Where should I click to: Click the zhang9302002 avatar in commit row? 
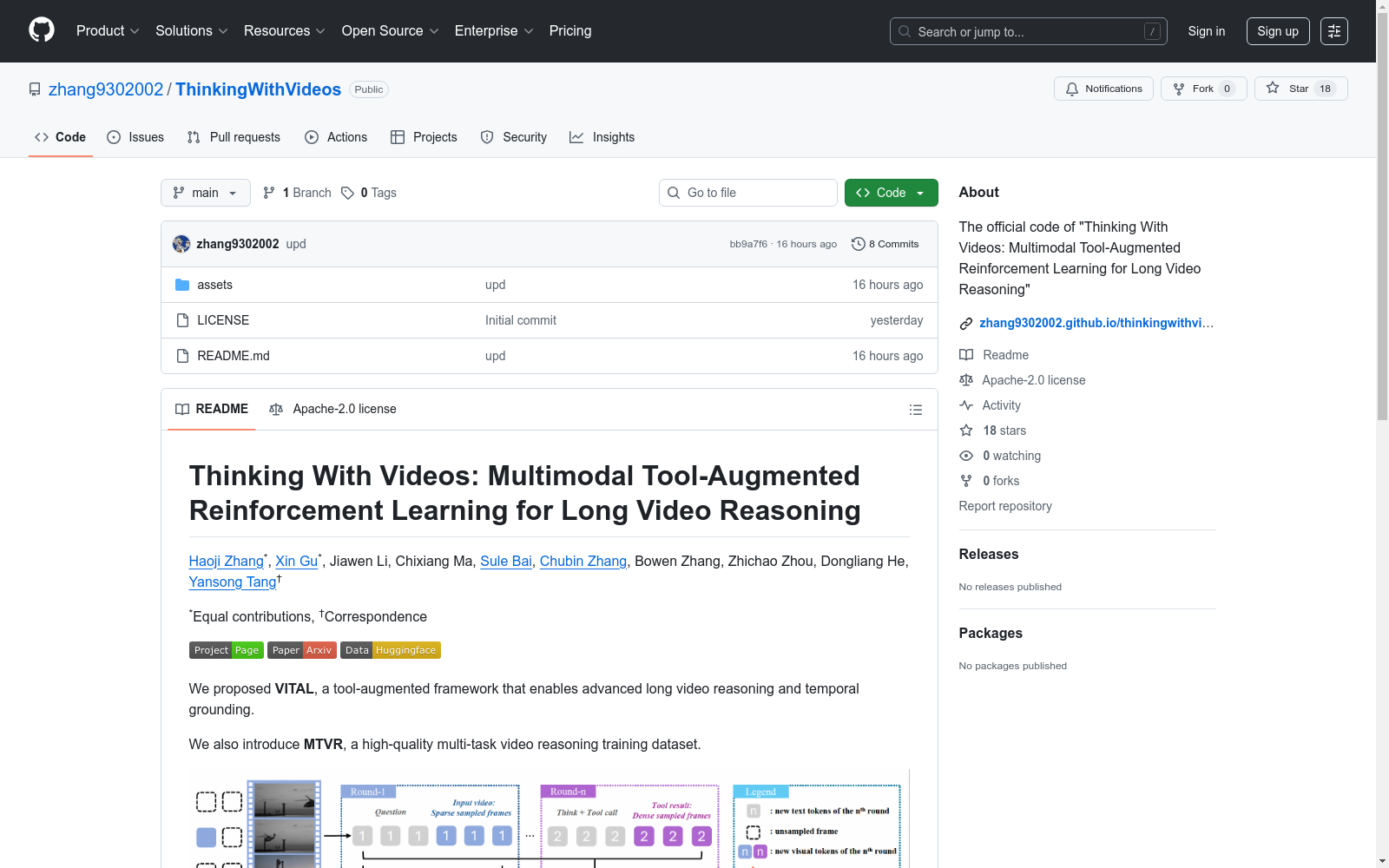point(181,244)
